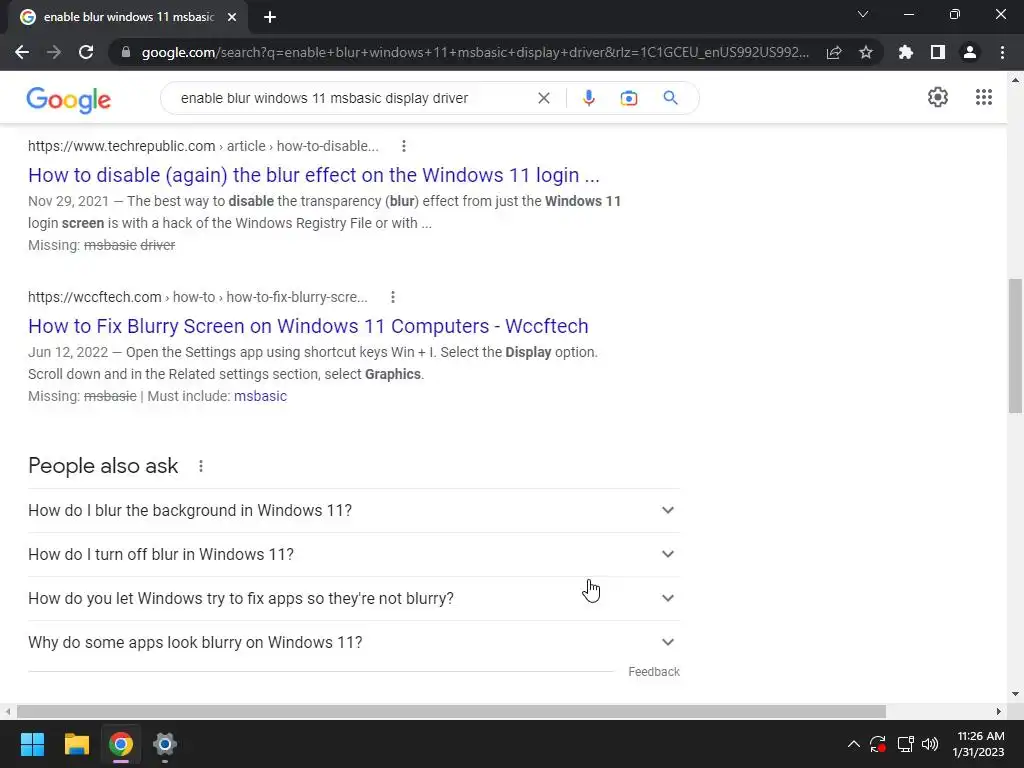The width and height of the screenshot is (1024, 768).
Task: Open a new tab
Action: point(270,18)
